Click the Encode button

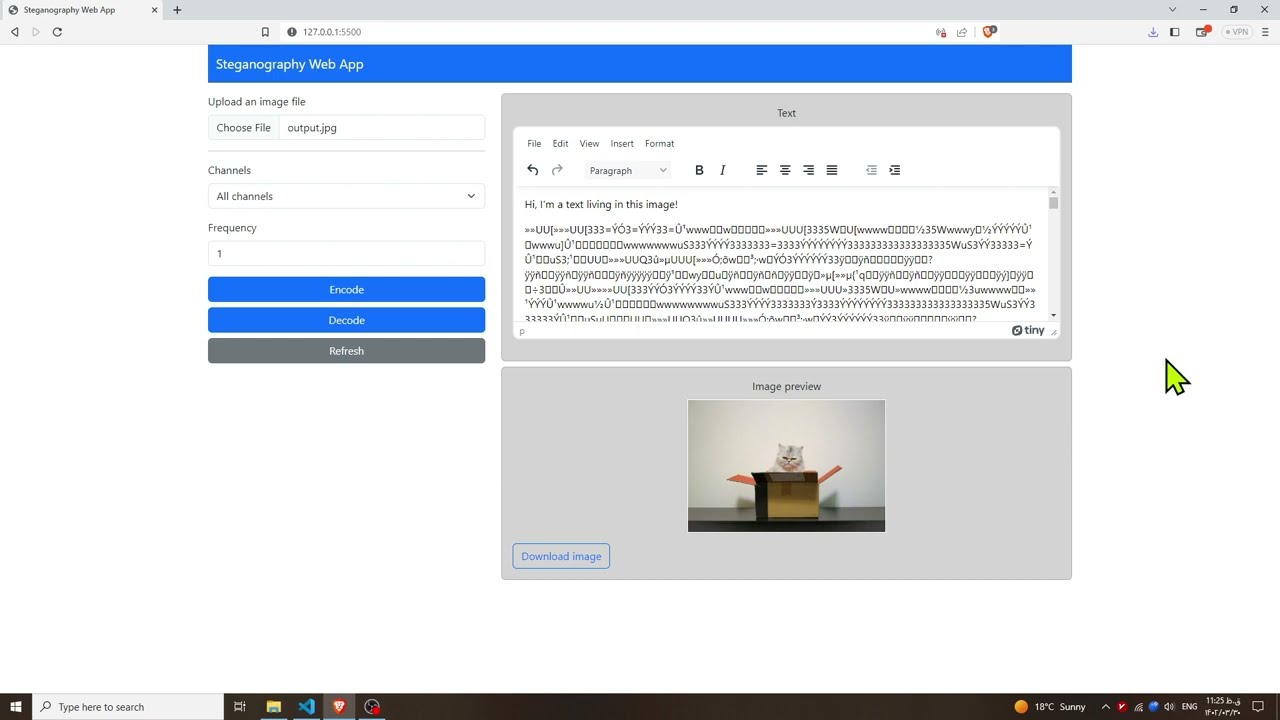(346, 289)
